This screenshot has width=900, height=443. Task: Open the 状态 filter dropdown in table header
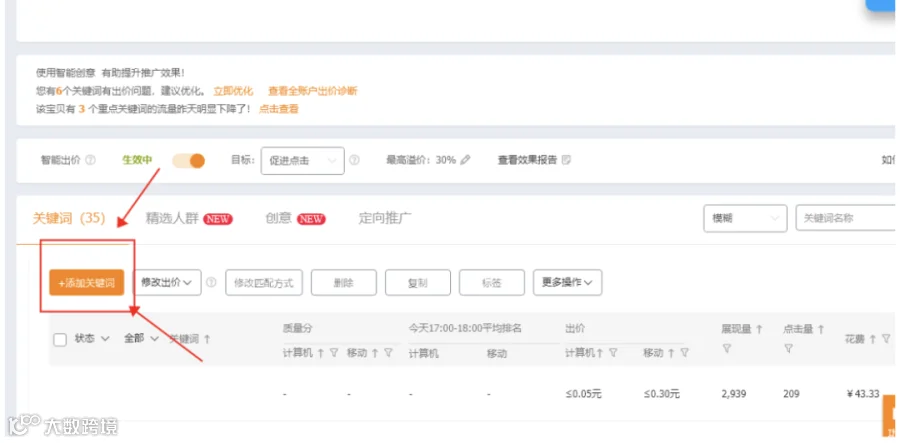pos(92,339)
